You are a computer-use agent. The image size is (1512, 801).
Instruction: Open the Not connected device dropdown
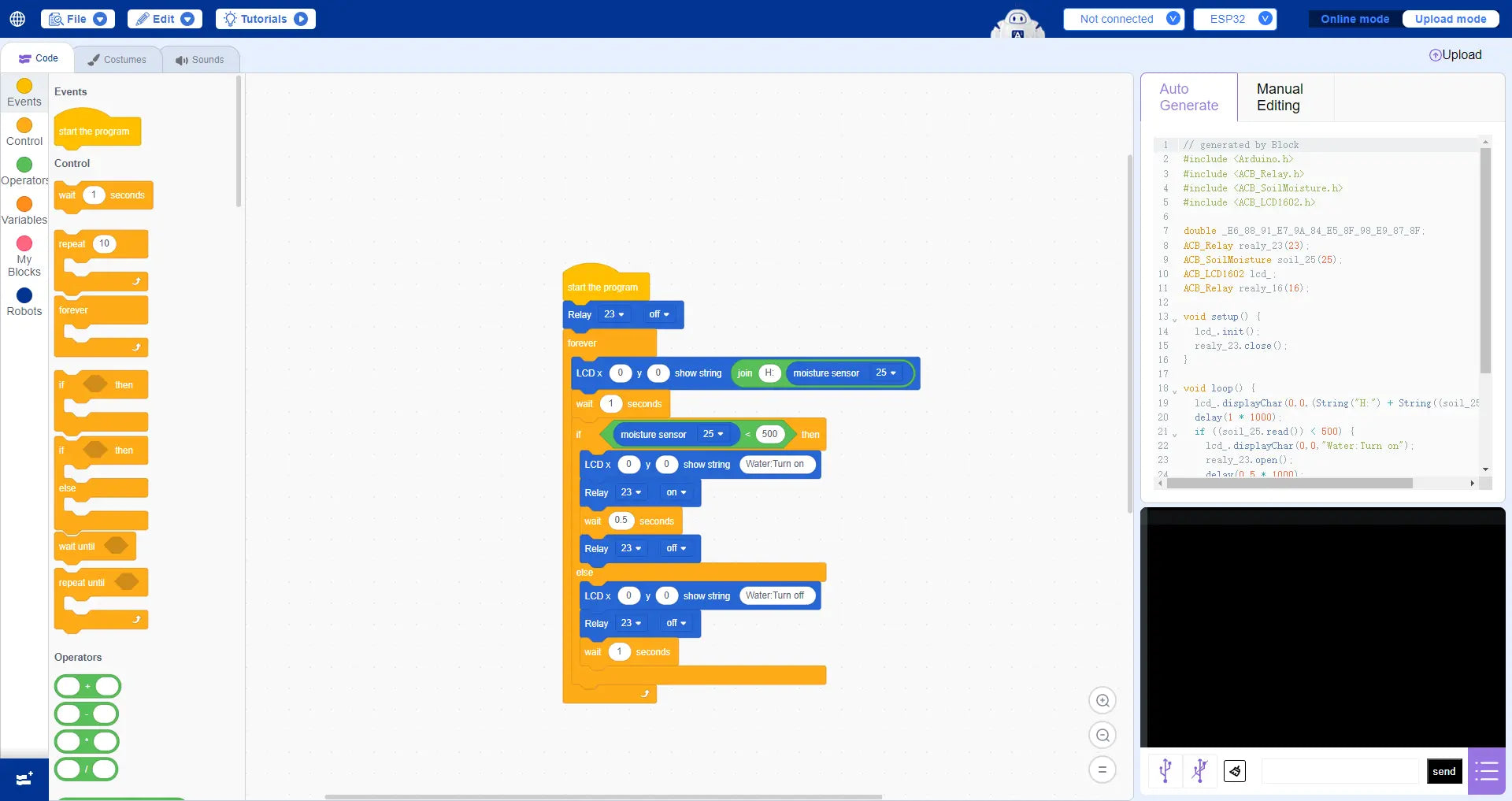click(1121, 18)
